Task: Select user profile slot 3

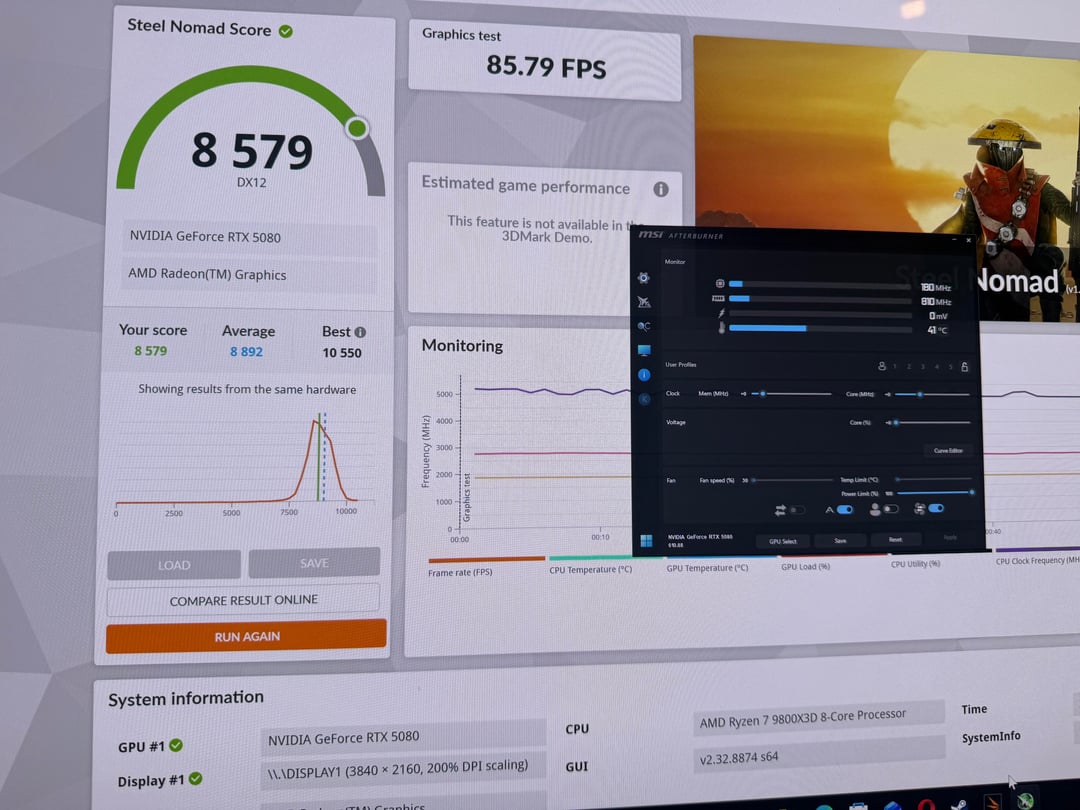Action: [923, 366]
